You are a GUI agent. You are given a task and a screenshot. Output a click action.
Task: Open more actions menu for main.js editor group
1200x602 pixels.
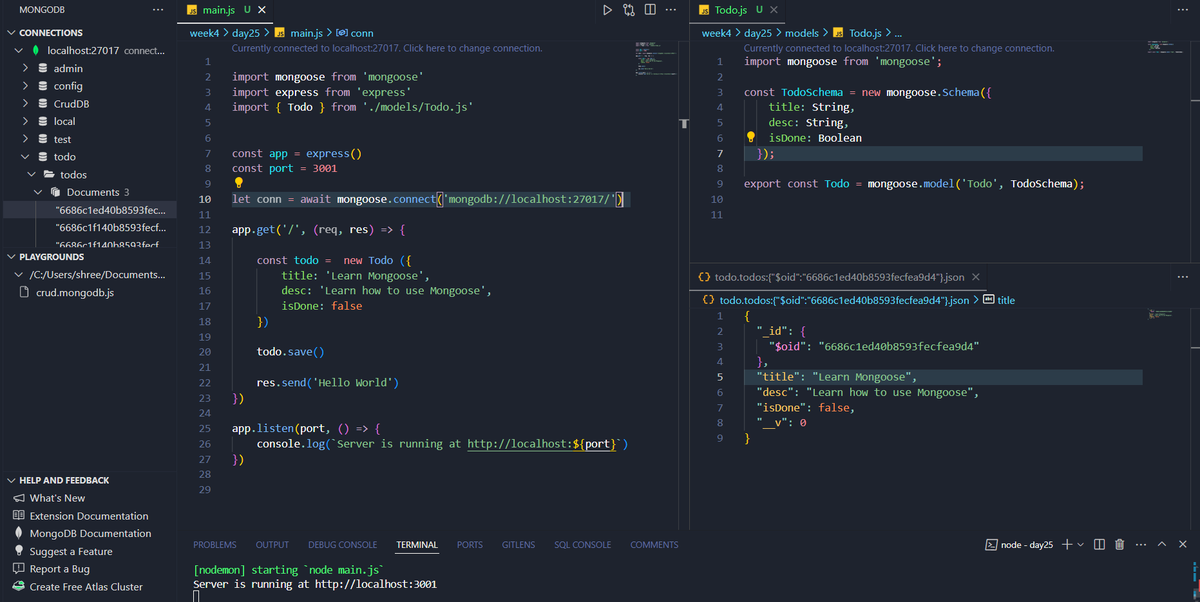673,10
